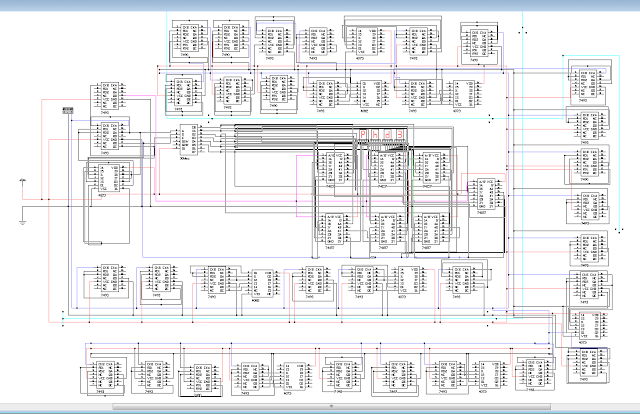This screenshot has width=640, height=414.
Task: Select the leftmost chip in the bottom row
Action: tap(103, 375)
